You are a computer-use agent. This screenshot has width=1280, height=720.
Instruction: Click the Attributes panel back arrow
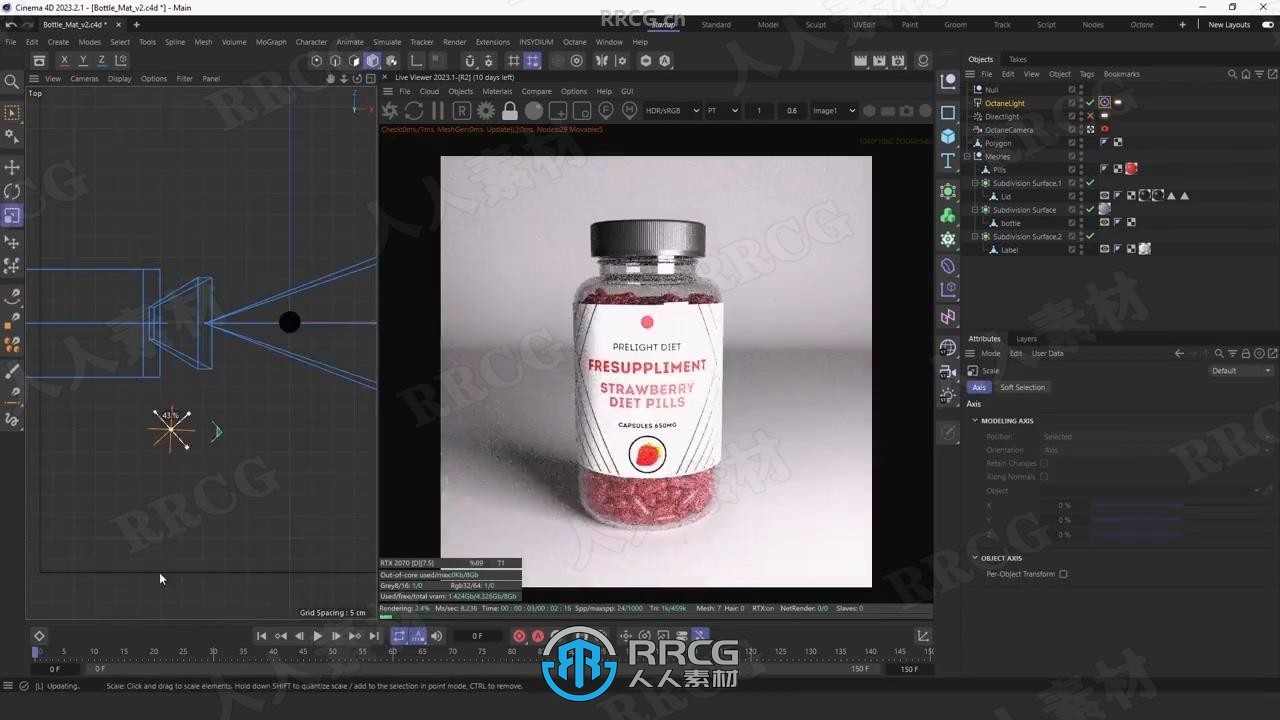[1179, 353]
